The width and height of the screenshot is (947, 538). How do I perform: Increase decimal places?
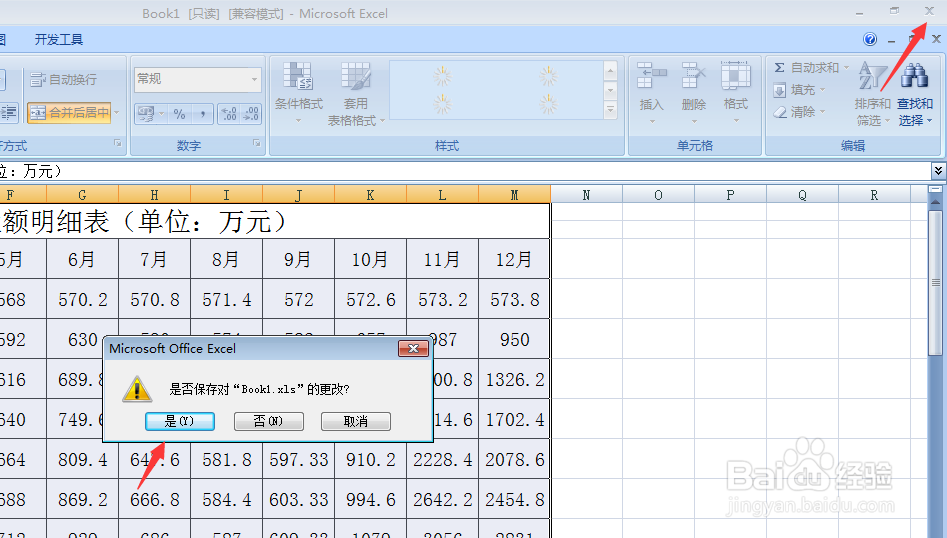pyautogui.click(x=229, y=114)
